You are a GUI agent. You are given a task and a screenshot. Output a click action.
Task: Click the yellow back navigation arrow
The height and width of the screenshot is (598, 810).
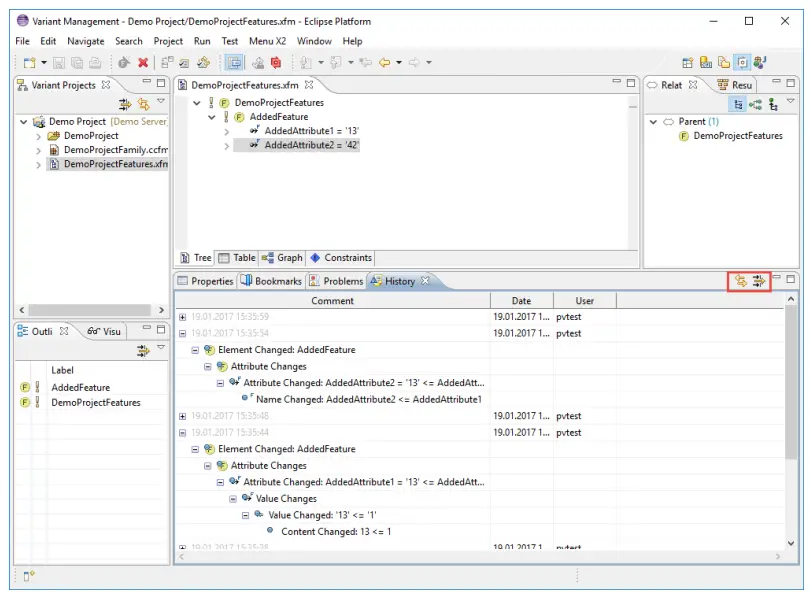pos(385,62)
